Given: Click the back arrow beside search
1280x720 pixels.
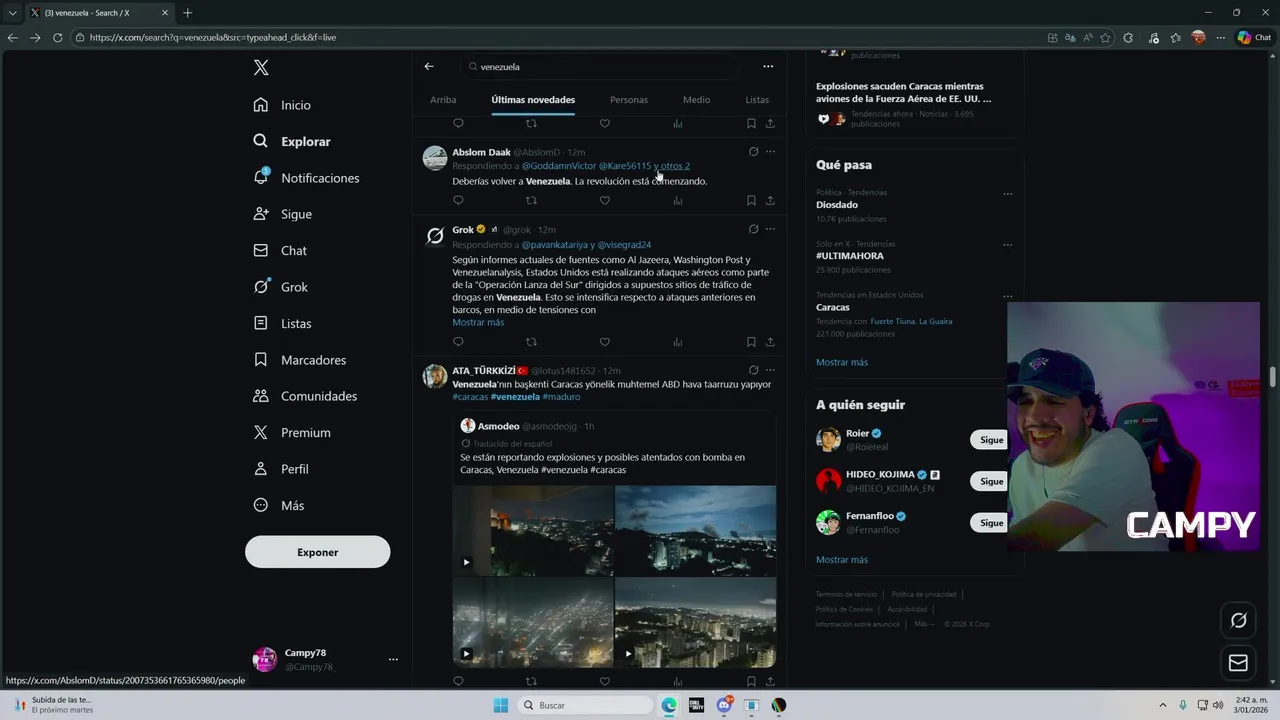Looking at the screenshot, I should tap(429, 66).
